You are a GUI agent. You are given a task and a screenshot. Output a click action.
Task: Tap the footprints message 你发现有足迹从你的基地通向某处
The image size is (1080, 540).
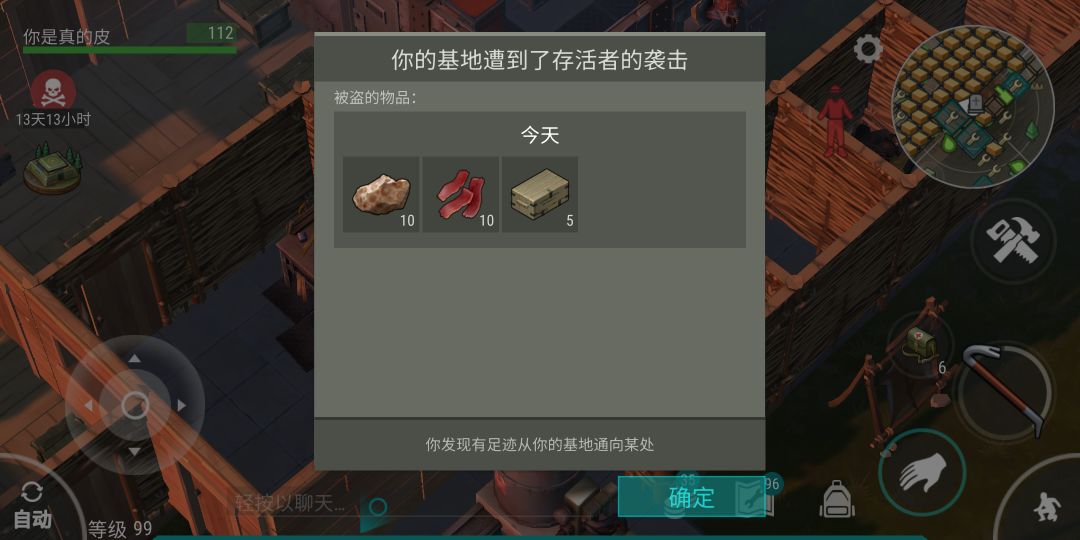pyautogui.click(x=540, y=444)
